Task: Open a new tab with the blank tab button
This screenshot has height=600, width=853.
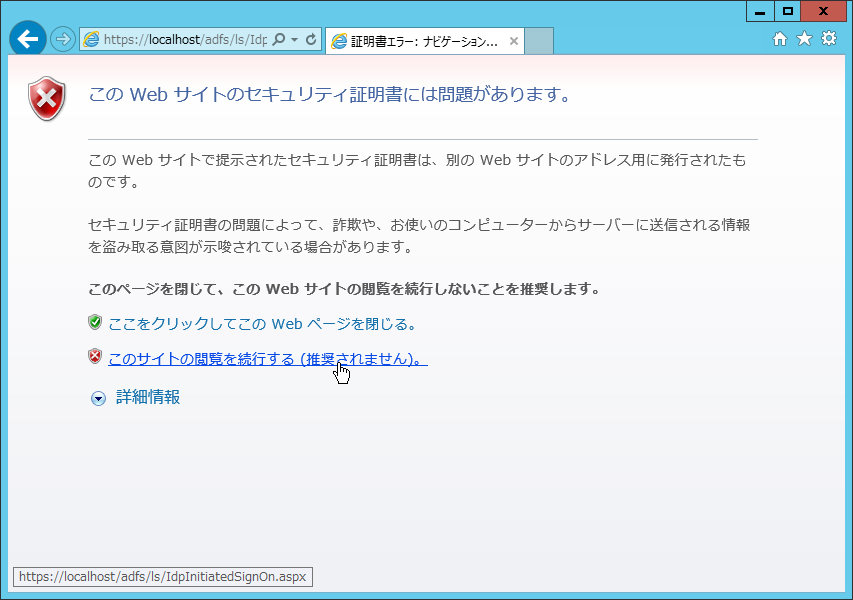Action: click(539, 41)
